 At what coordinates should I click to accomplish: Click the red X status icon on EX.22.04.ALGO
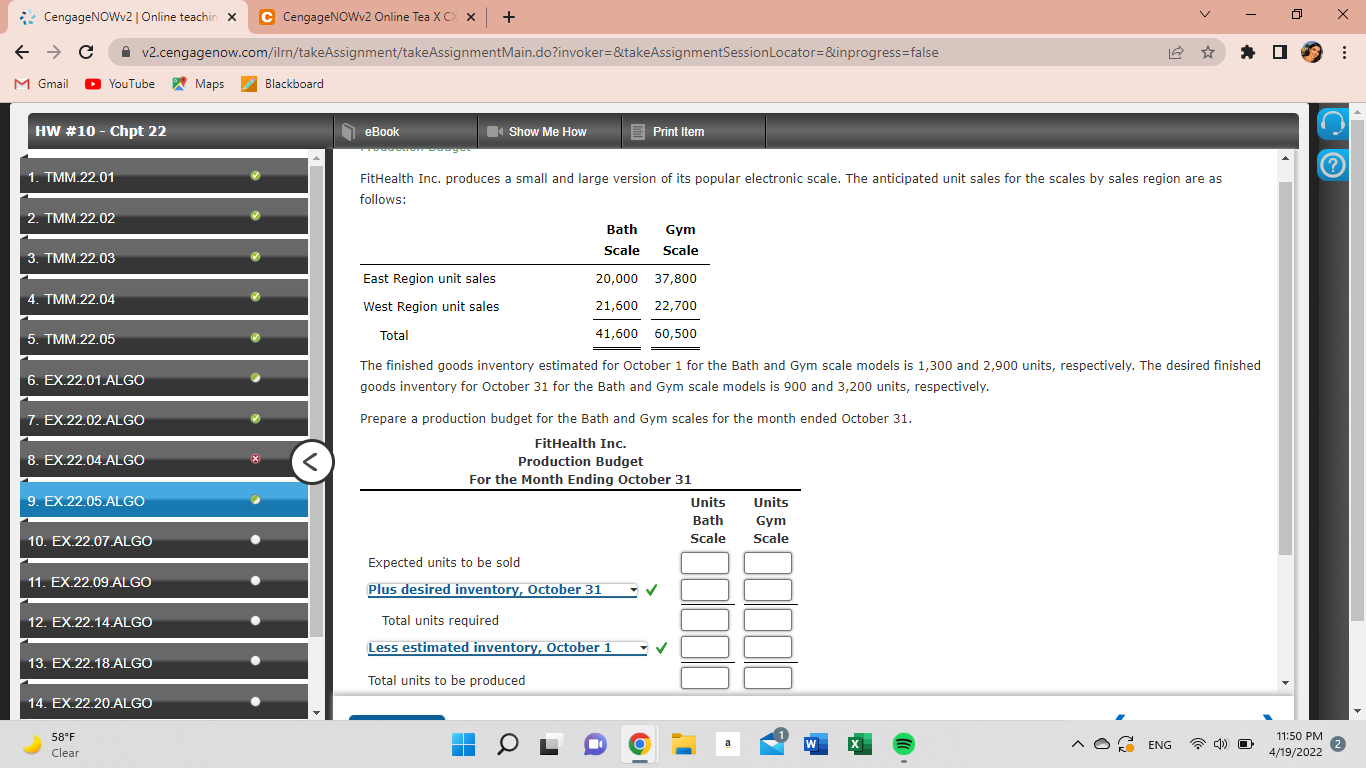tap(257, 459)
